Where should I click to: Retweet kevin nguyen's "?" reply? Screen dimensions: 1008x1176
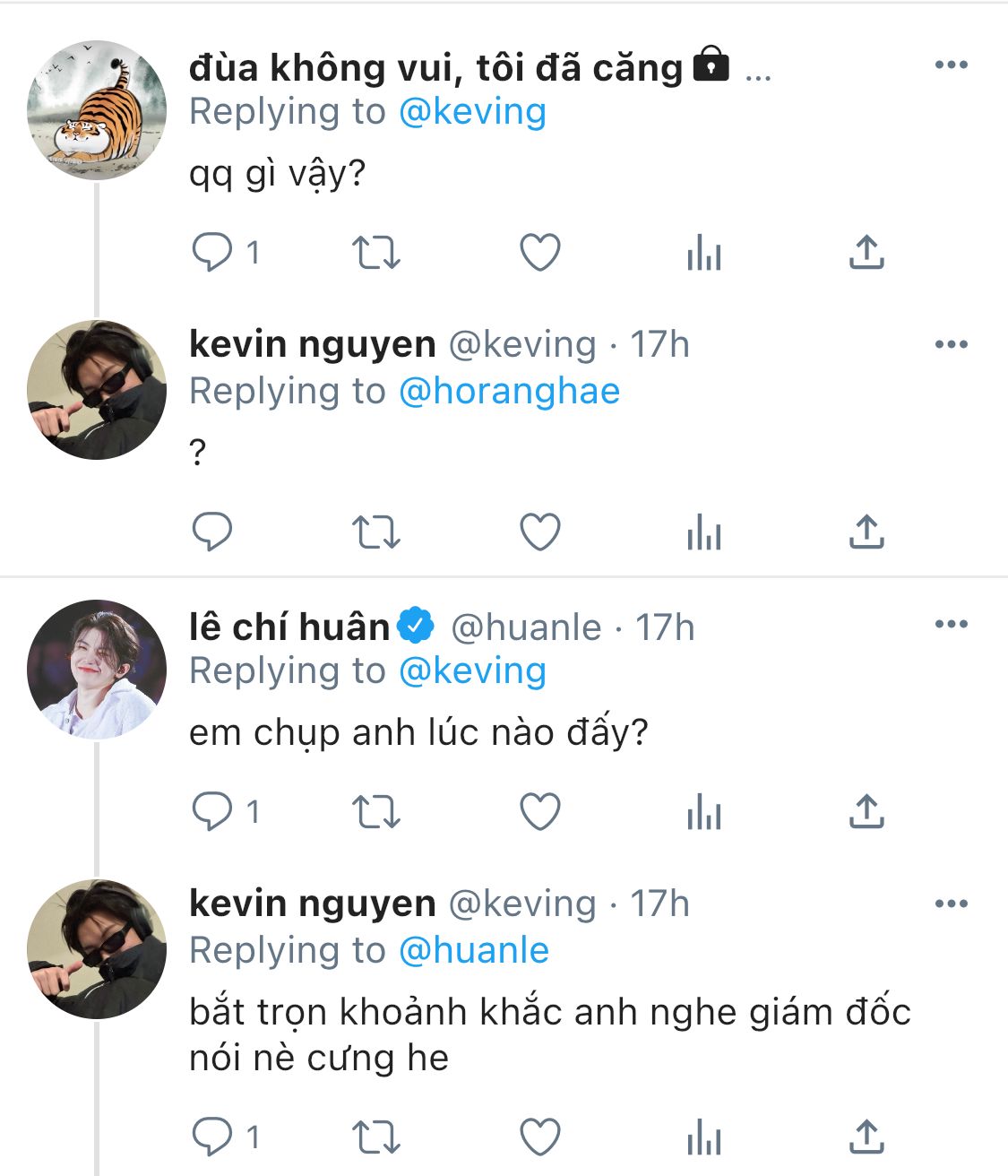[x=375, y=532]
